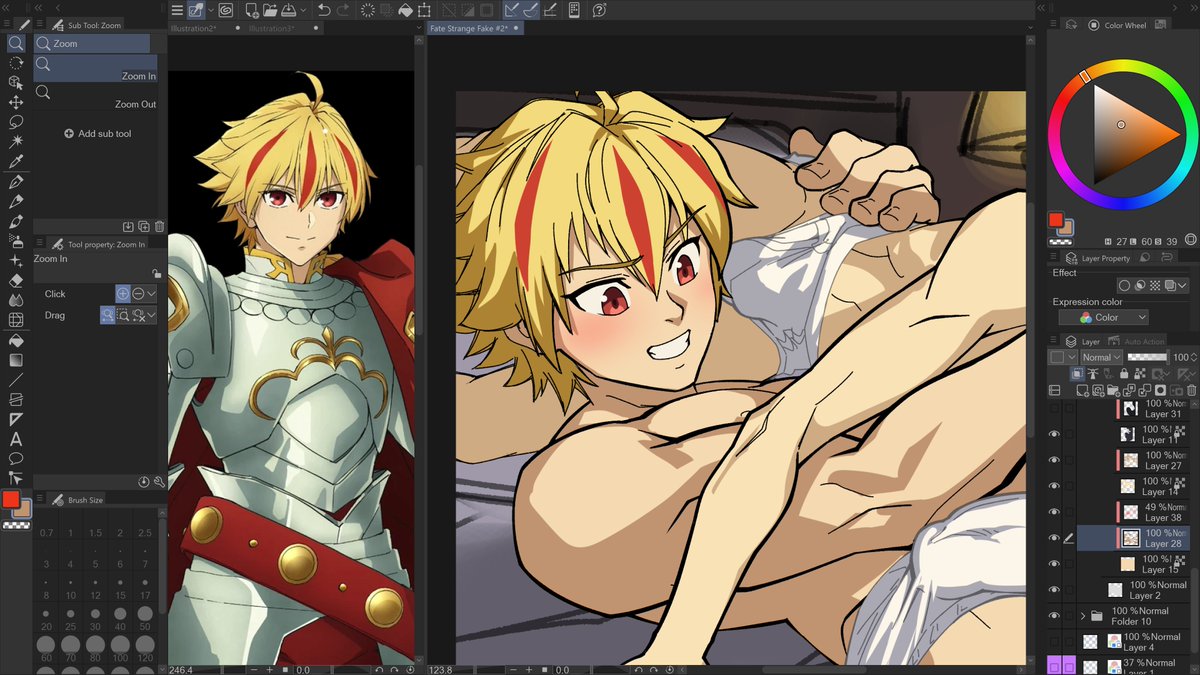The image size is (1200, 675).
Task: Select the Pen tool
Action: click(16, 182)
